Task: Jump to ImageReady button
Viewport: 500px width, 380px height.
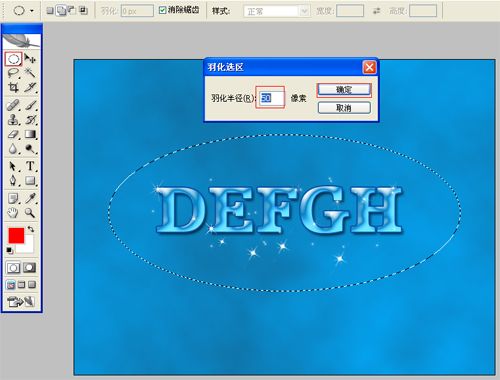Action: pyautogui.click(x=21, y=302)
